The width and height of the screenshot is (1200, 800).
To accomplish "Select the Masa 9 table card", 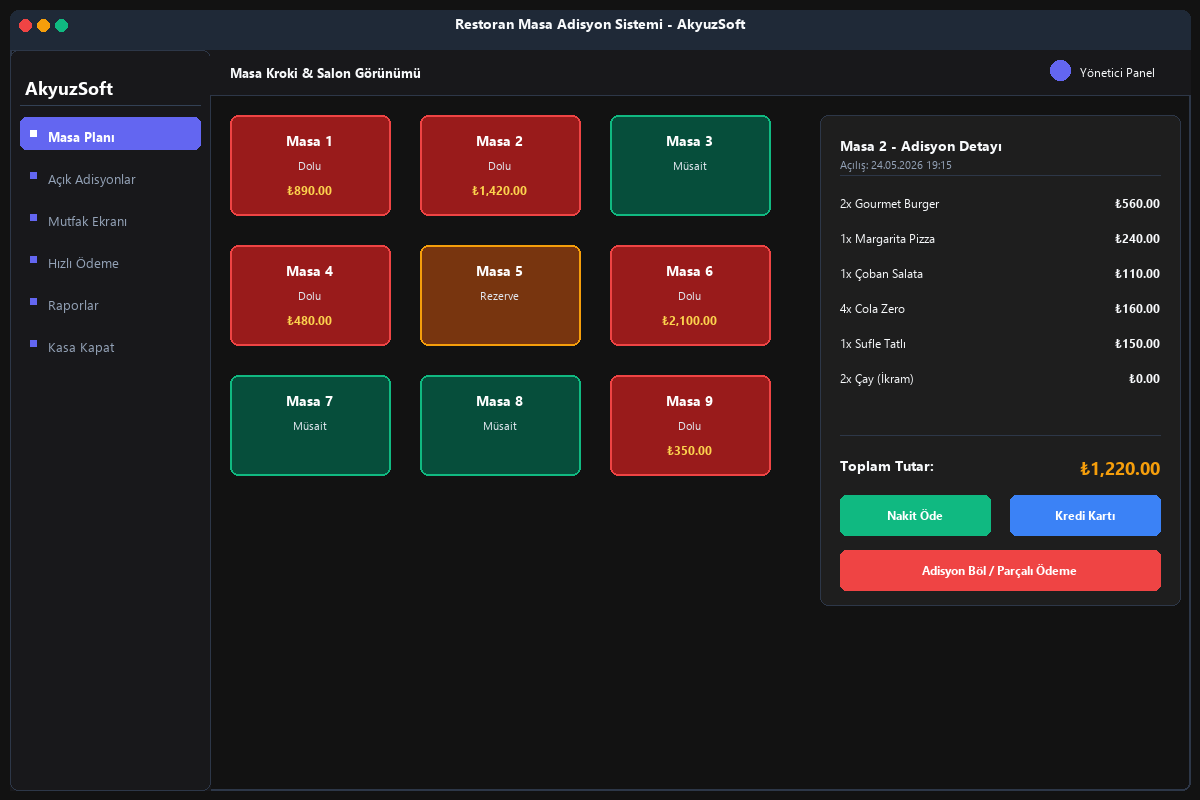I will click(x=690, y=426).
